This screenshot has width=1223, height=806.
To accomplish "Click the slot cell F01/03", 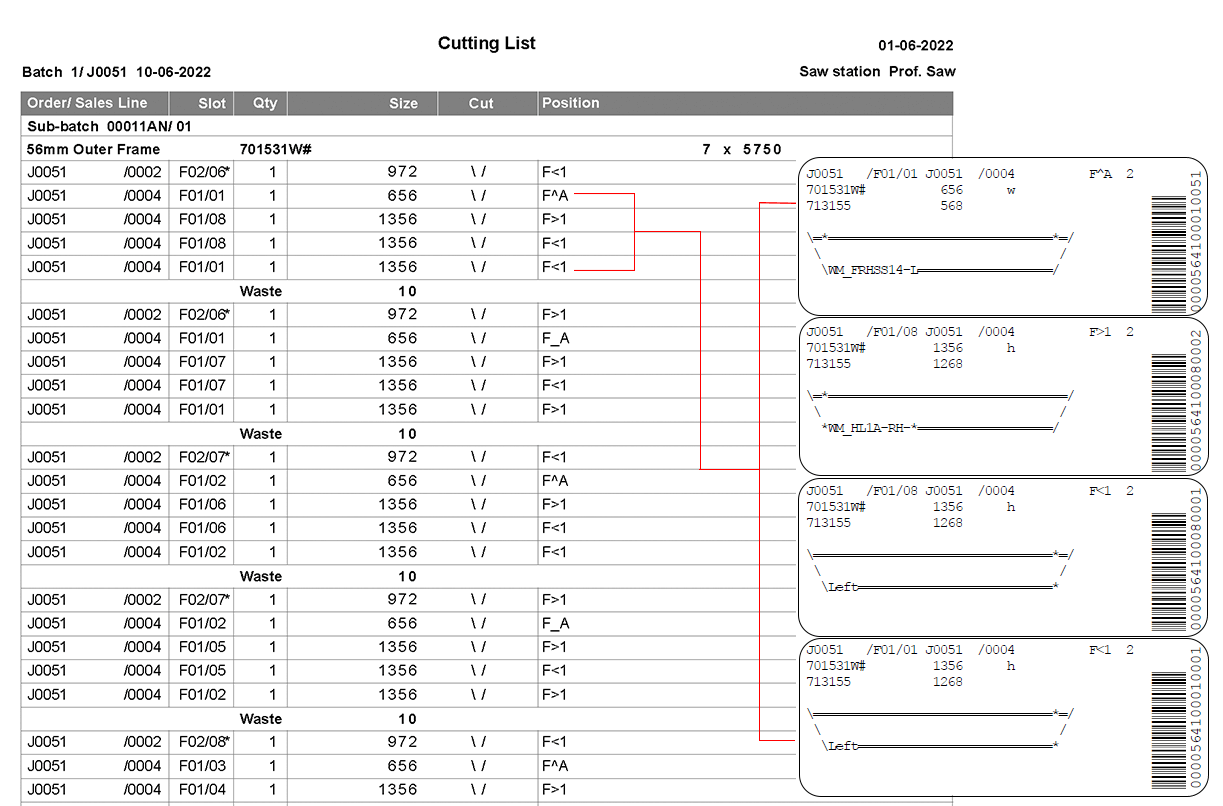I will coord(202,766).
